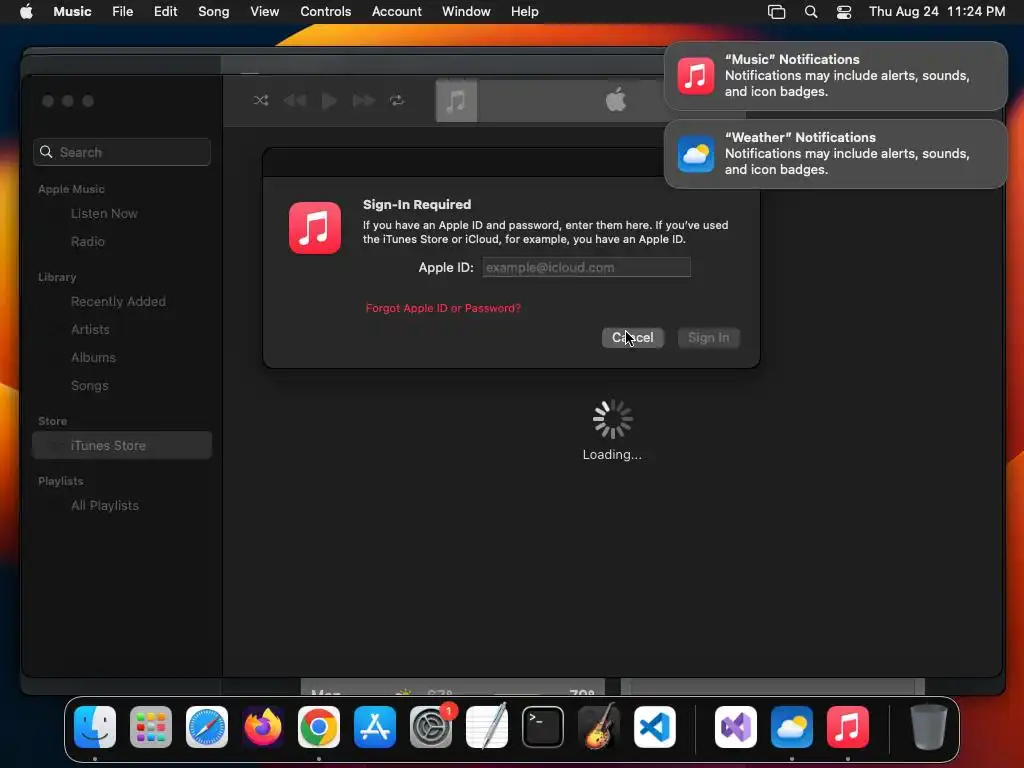Open the Song menu
1024x768 pixels.
coord(214,11)
